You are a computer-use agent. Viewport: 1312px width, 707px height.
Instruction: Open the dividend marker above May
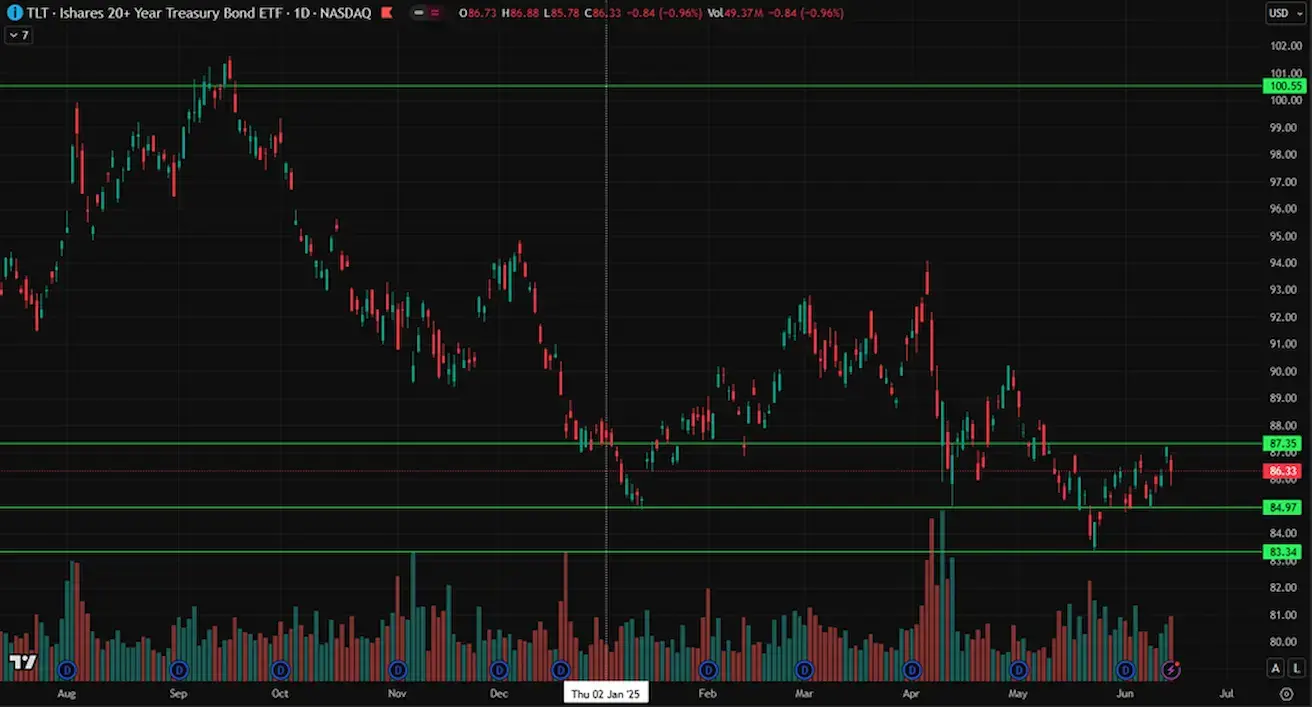click(x=1018, y=669)
